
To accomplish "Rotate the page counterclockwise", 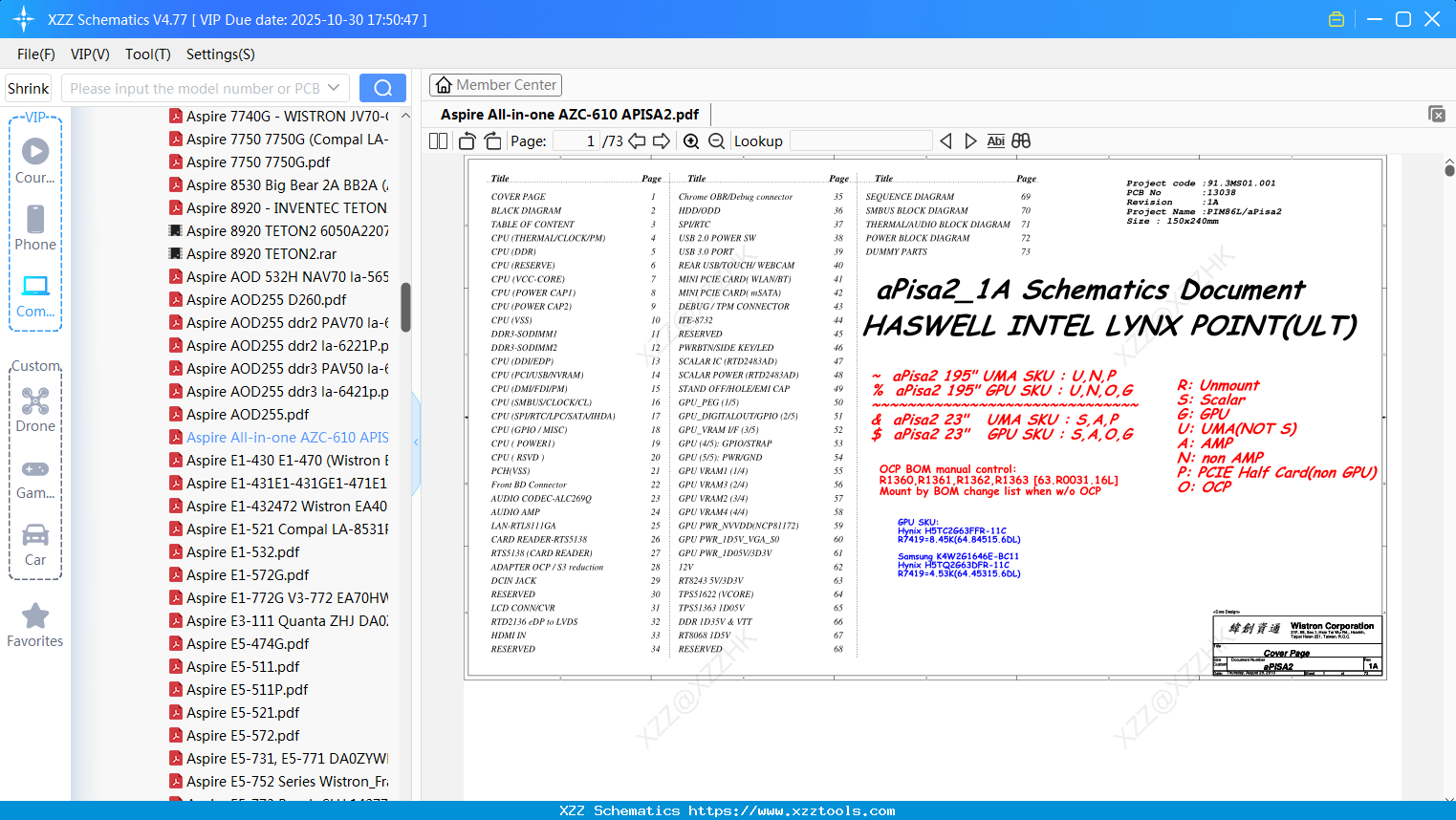I will (467, 141).
